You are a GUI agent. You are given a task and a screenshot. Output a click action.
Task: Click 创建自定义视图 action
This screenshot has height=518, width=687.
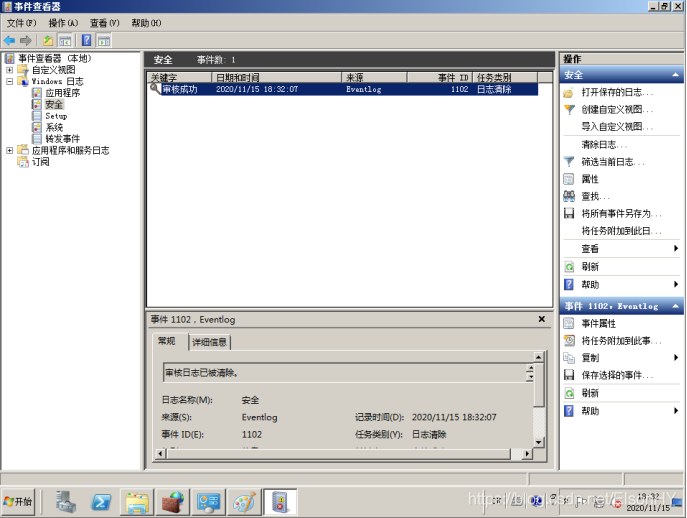617,110
